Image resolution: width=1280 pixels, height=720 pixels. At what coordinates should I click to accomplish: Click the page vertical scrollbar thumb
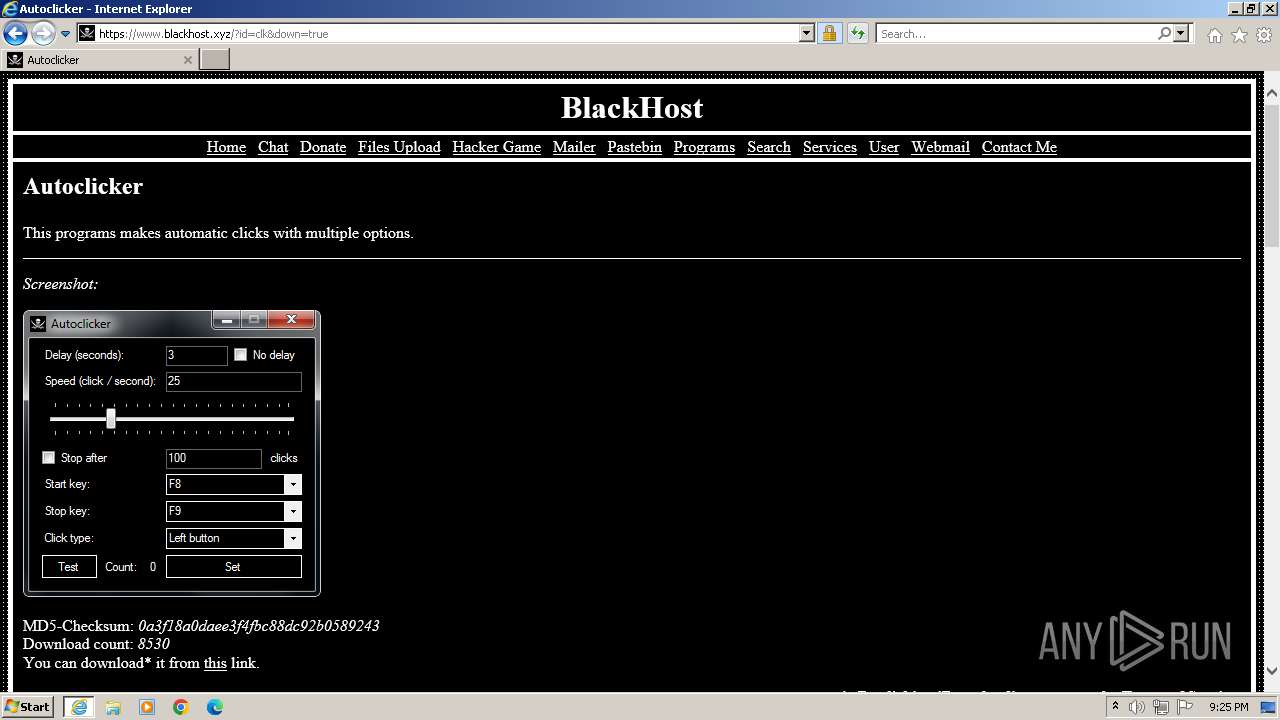[1272, 175]
